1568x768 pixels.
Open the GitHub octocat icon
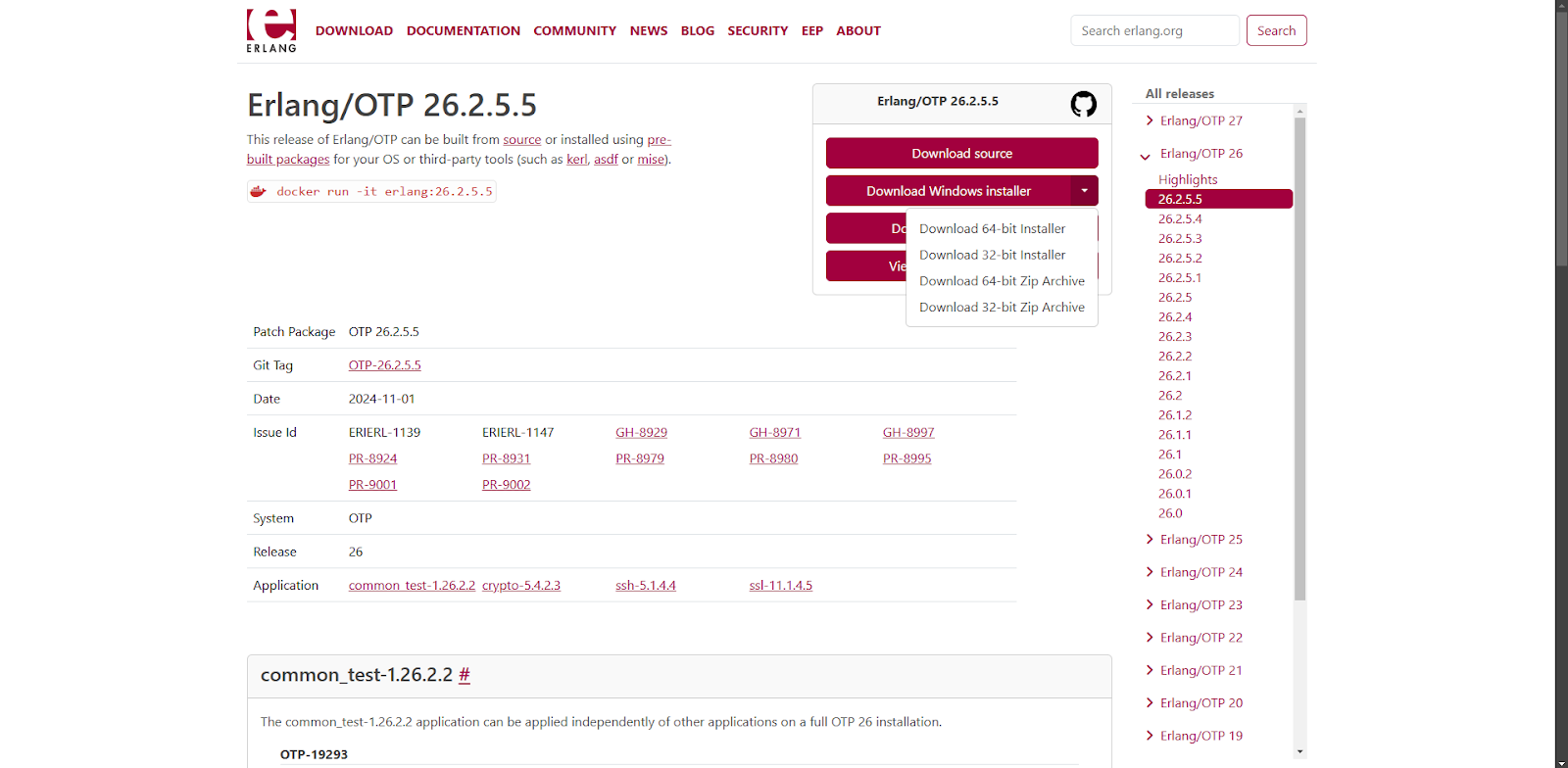click(x=1083, y=104)
